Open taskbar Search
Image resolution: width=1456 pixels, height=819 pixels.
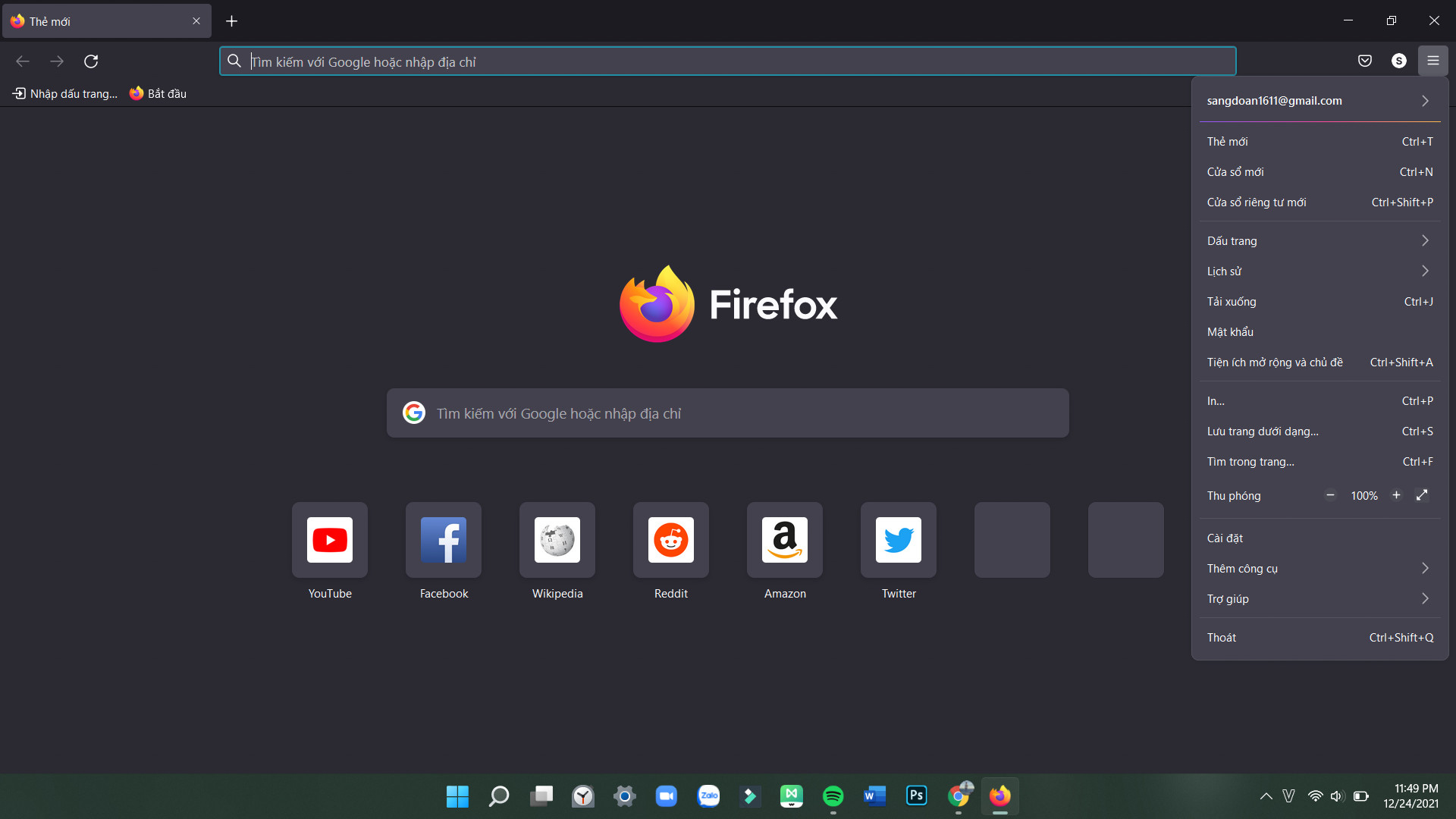click(x=499, y=796)
